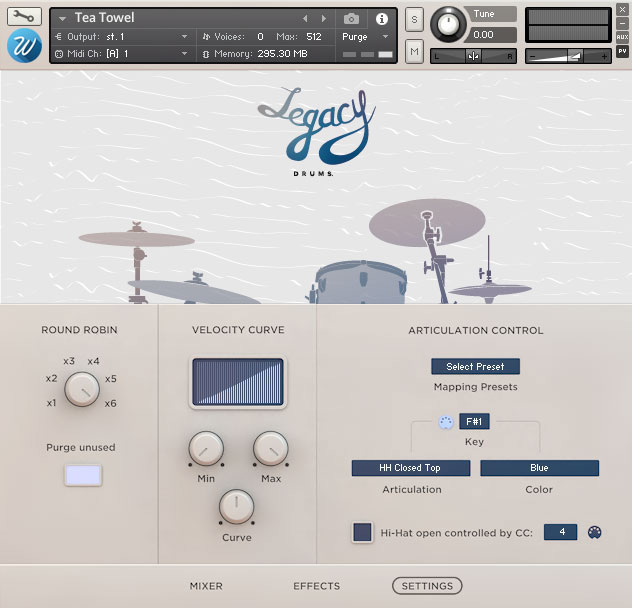Switch to the Effects tab
The height and width of the screenshot is (608, 632).
tap(316, 586)
